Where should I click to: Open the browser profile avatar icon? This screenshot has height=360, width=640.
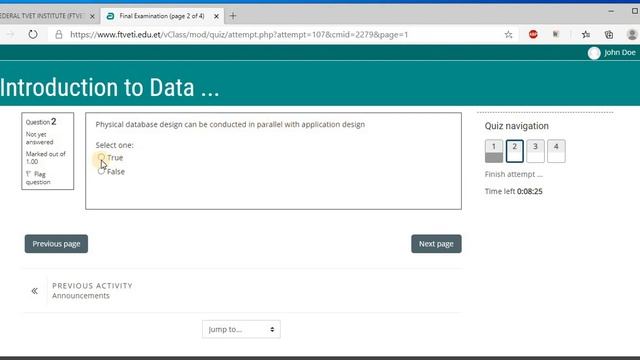coord(632,35)
